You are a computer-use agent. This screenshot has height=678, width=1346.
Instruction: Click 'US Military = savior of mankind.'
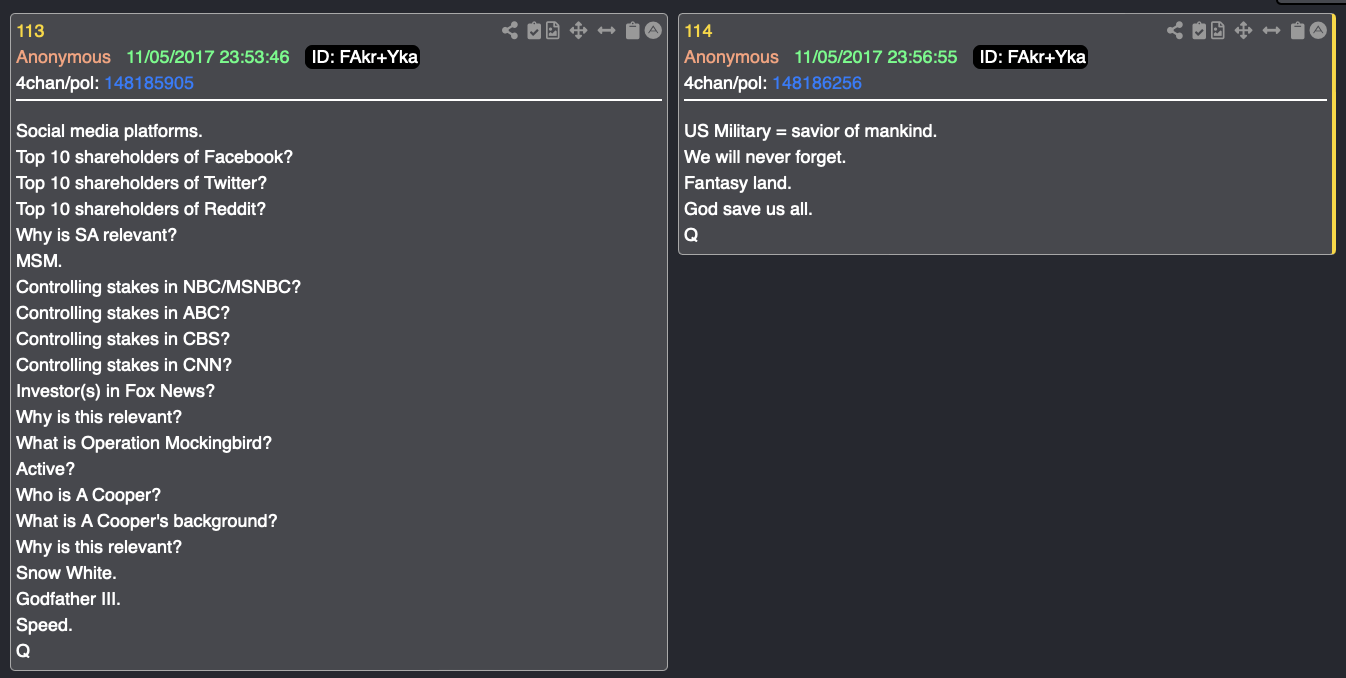[810, 131]
